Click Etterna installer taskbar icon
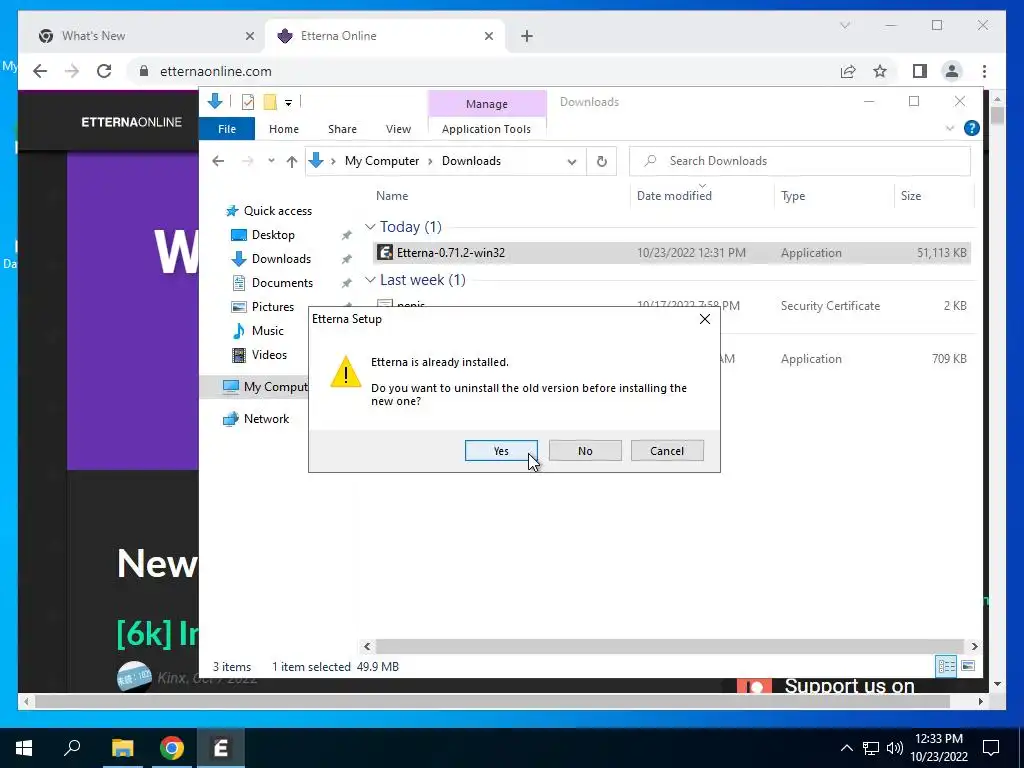This screenshot has height=768, width=1024. 221,748
